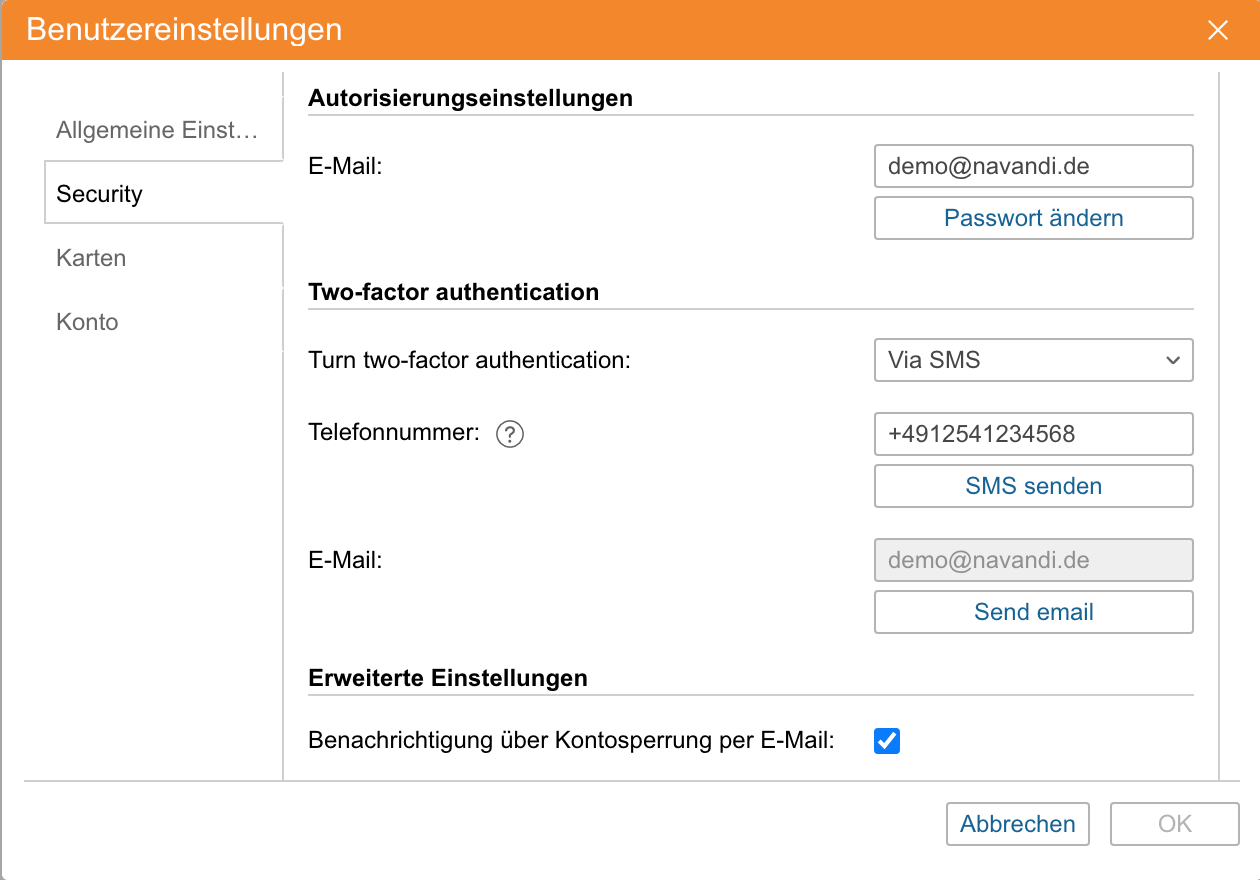Confirm settings with the OK button
1260x880 pixels.
pyautogui.click(x=1174, y=824)
